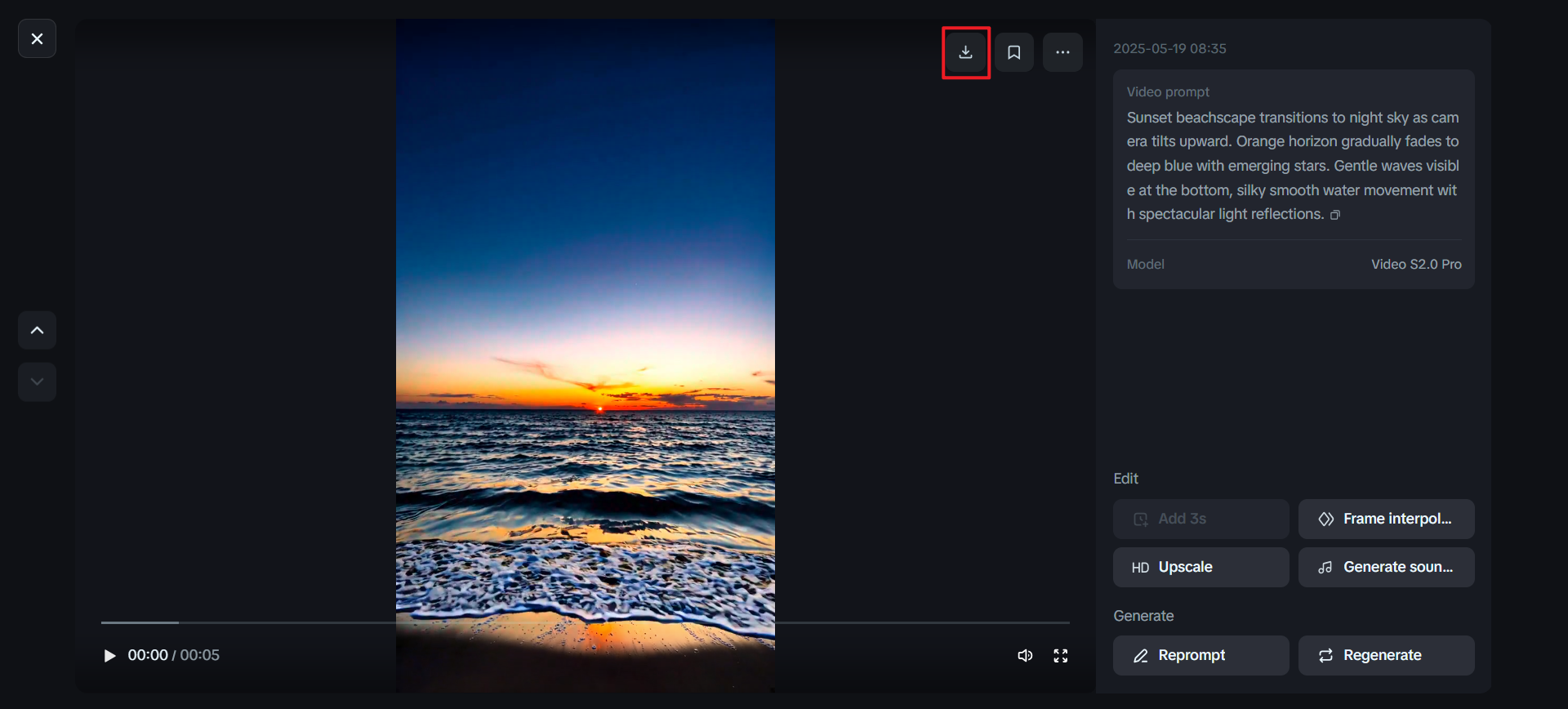This screenshot has width=1568, height=709.
Task: Enter fullscreen mode
Action: [x=1061, y=656]
